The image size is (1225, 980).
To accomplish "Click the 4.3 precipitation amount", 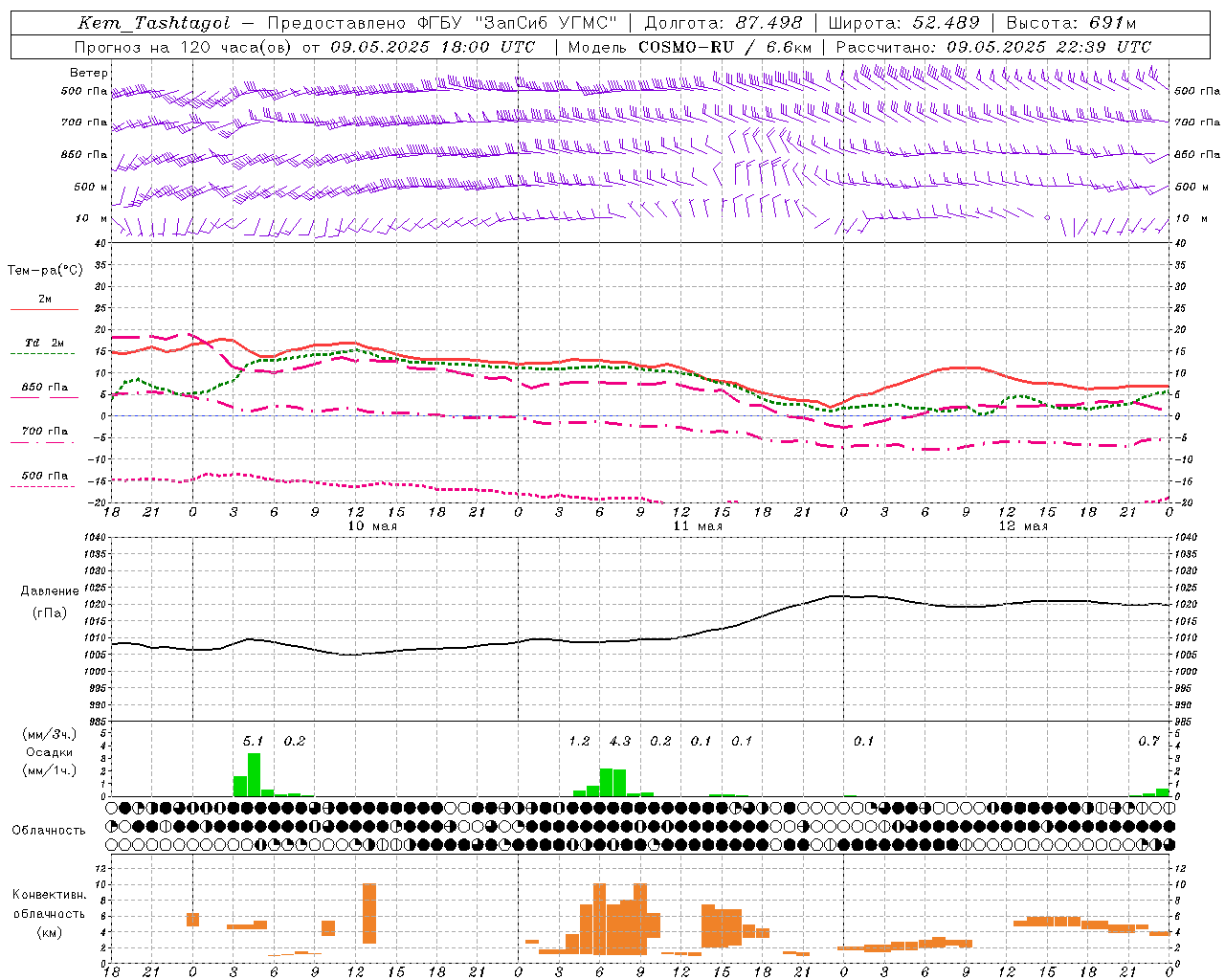I will (x=620, y=741).
